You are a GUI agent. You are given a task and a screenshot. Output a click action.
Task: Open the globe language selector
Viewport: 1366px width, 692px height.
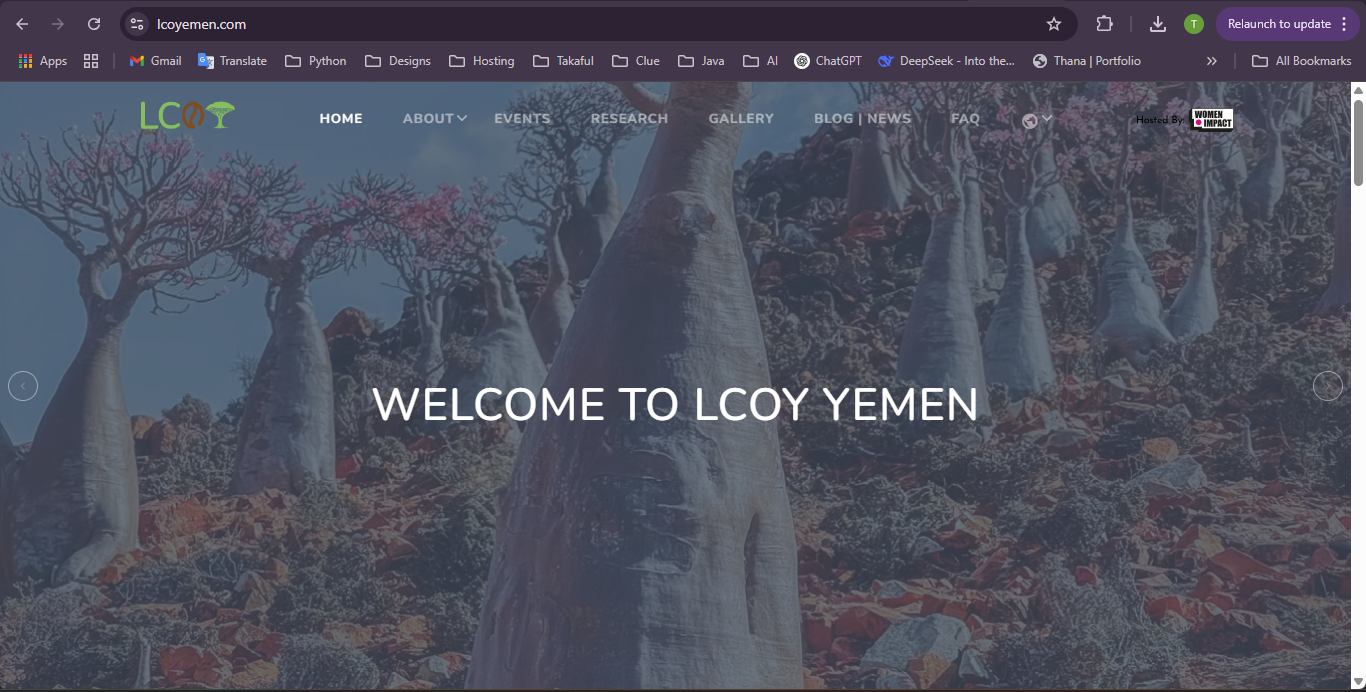pyautogui.click(x=1036, y=120)
